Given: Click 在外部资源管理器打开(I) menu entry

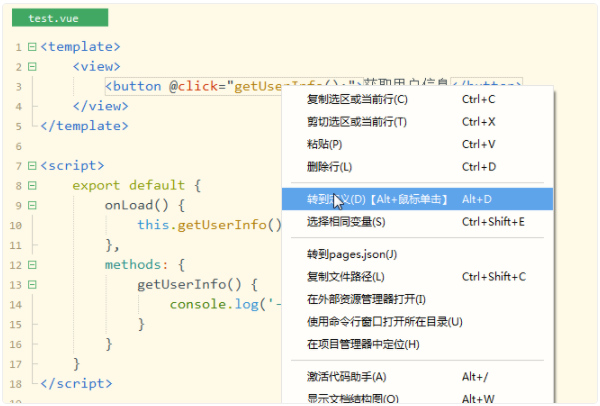Looking at the screenshot, I should coord(366,299).
